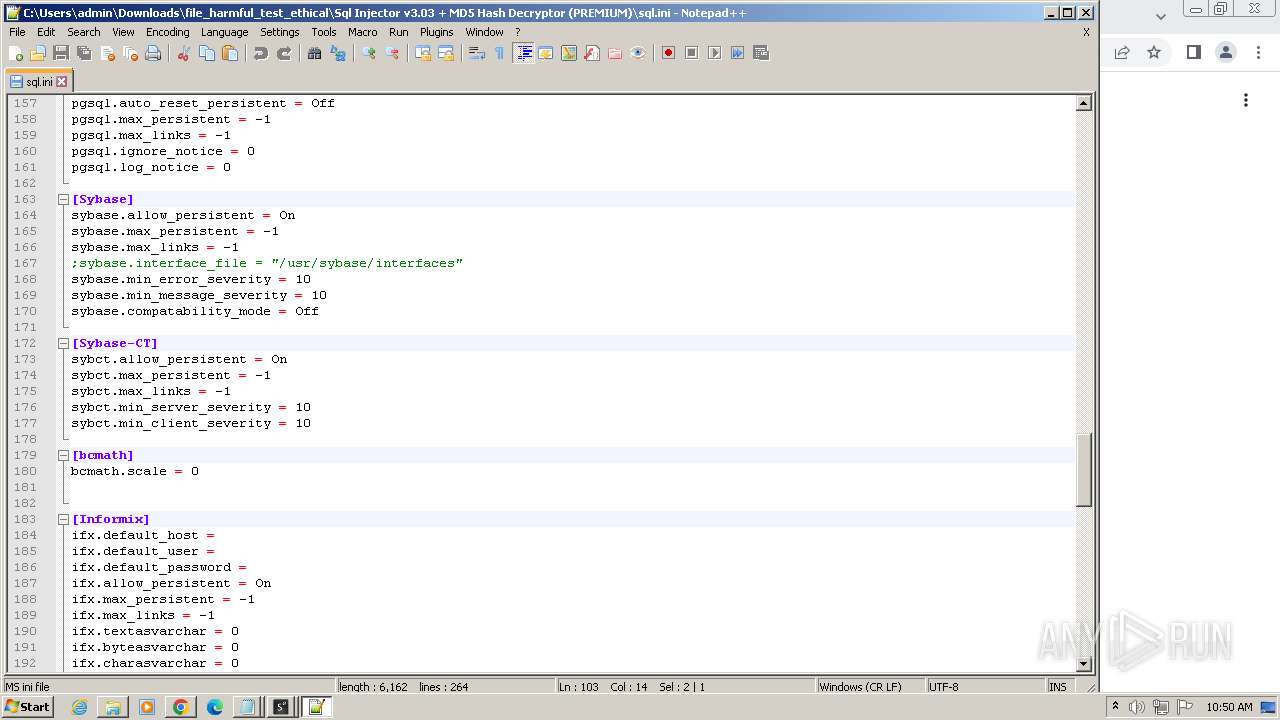Screen dimensions: 1280x720
Task: Click the ifx.default_password line
Action: 158,567
